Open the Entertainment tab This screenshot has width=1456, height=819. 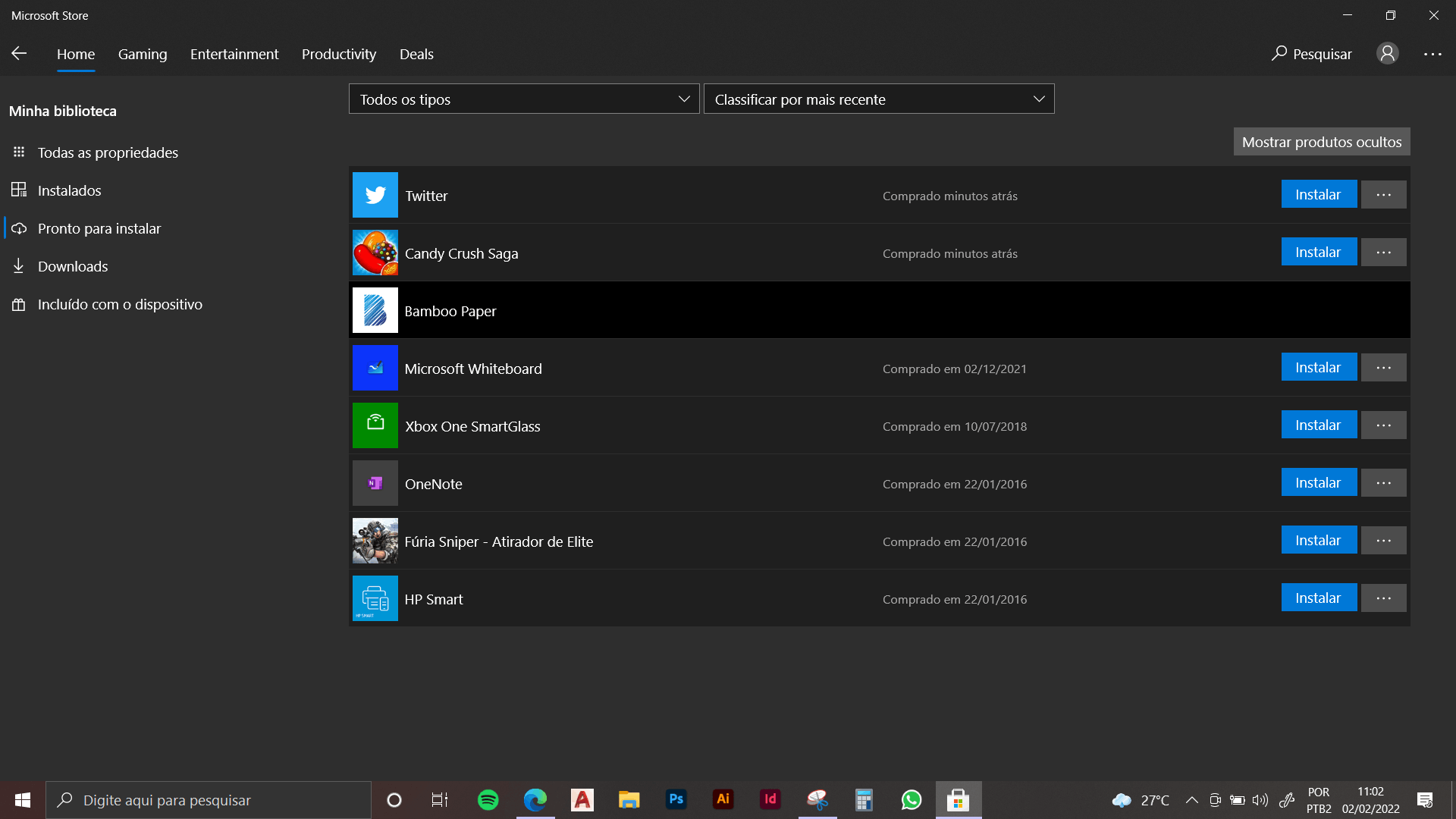(x=234, y=54)
